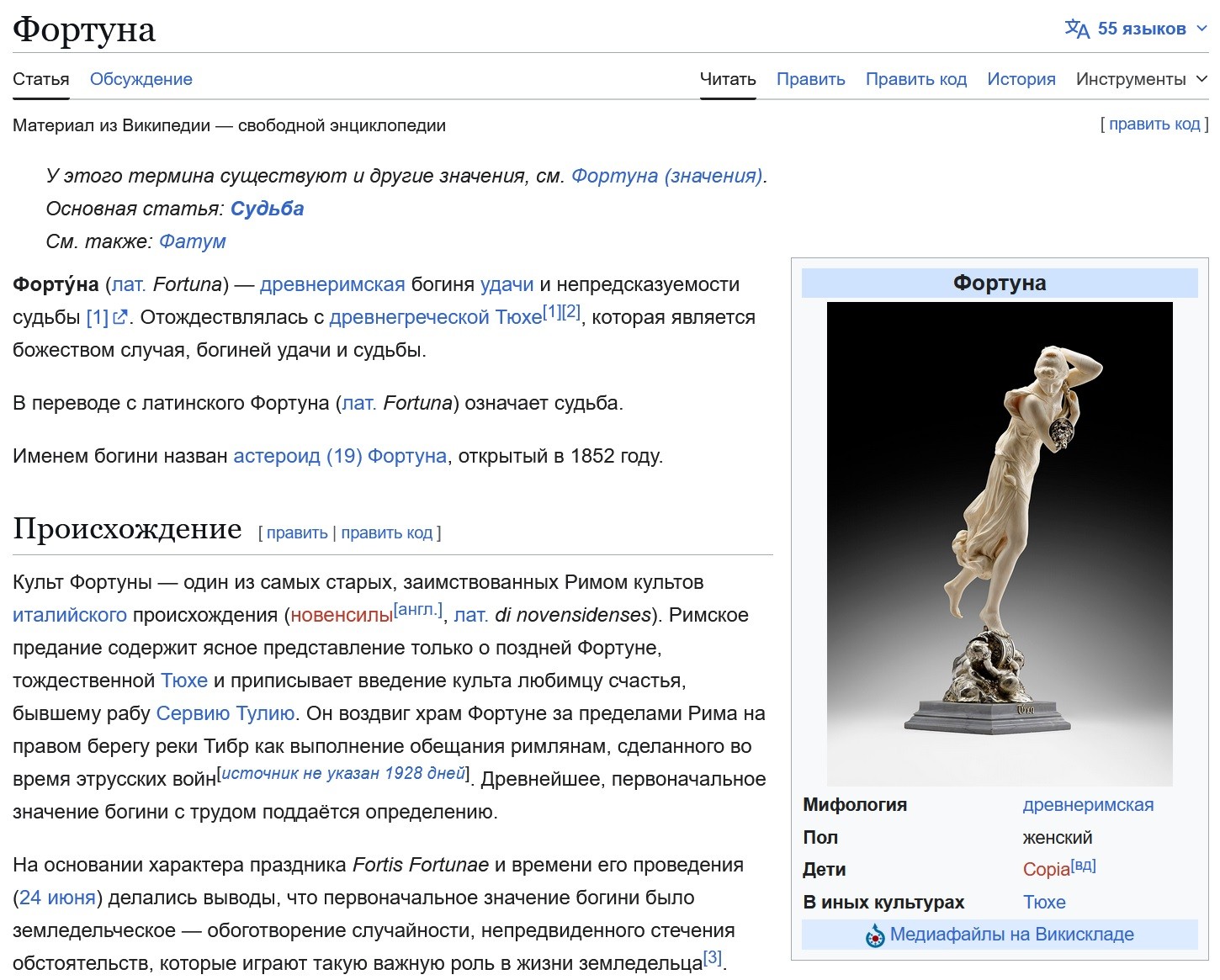Open the Инструменты dropdown menu
This screenshot has height=980, width=1220.
1142,79
